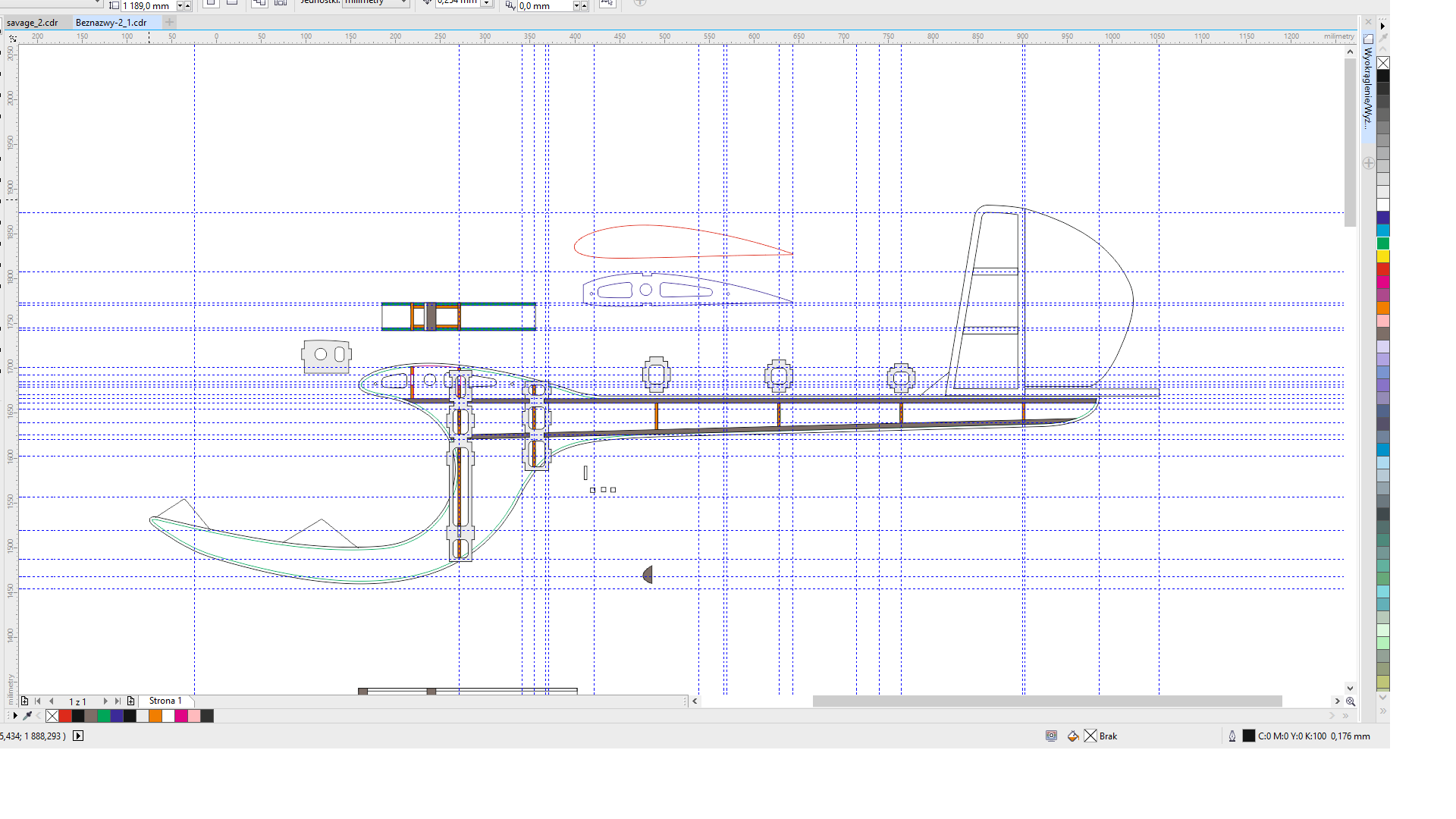Select the no-fill X swatch atop the palette
Viewport: 1456px width, 819px height.
1383,63
